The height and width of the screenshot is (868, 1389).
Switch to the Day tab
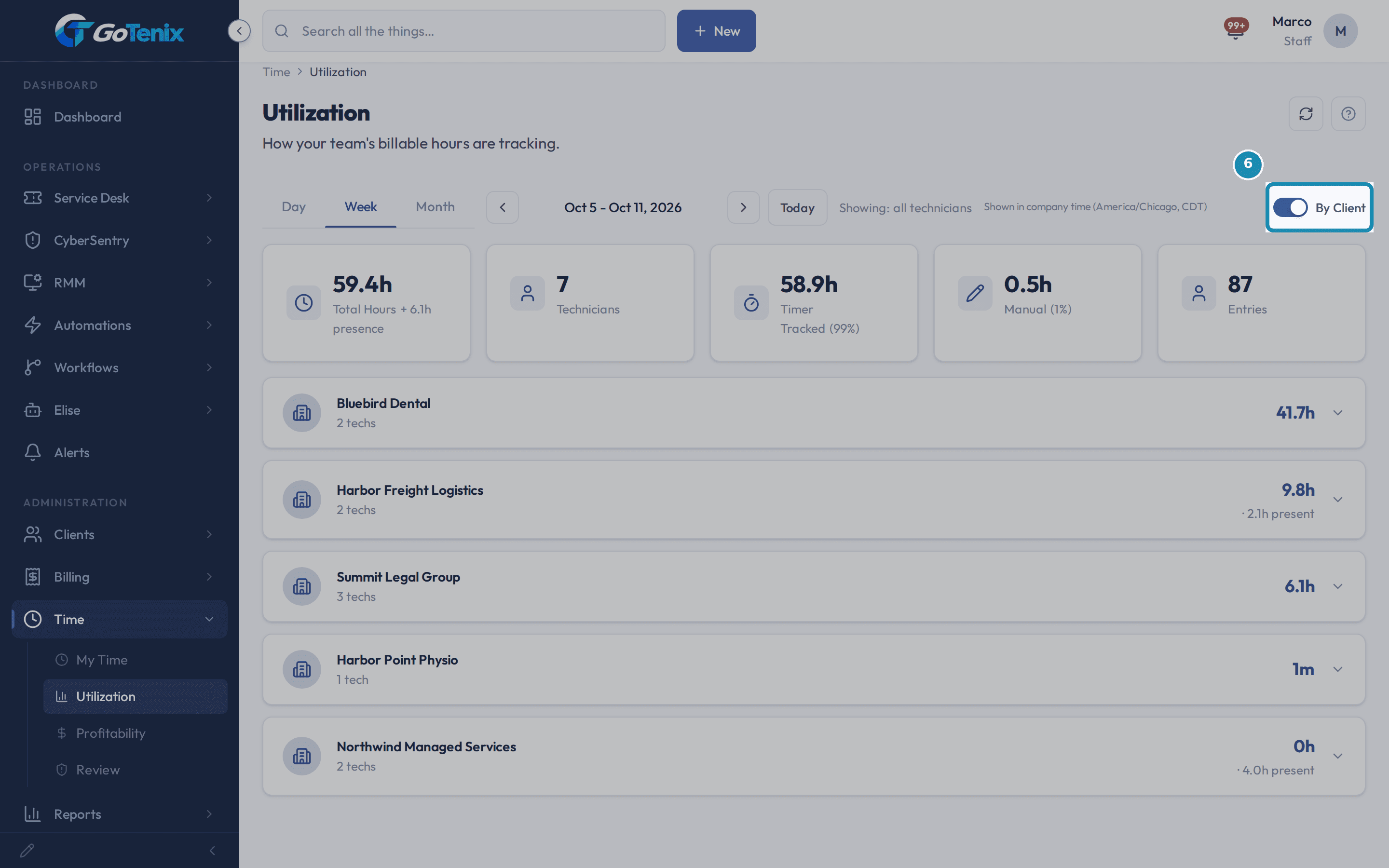[x=293, y=207]
